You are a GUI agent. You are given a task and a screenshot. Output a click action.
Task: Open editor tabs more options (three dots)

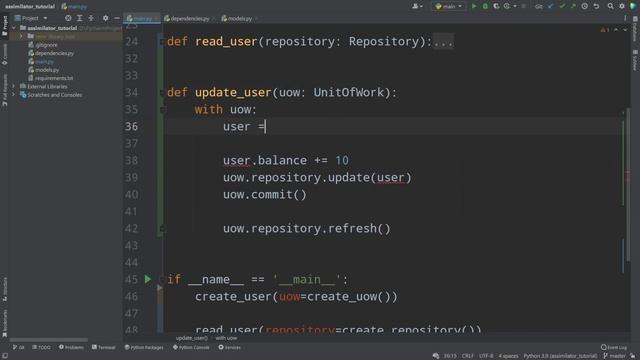click(x=625, y=18)
